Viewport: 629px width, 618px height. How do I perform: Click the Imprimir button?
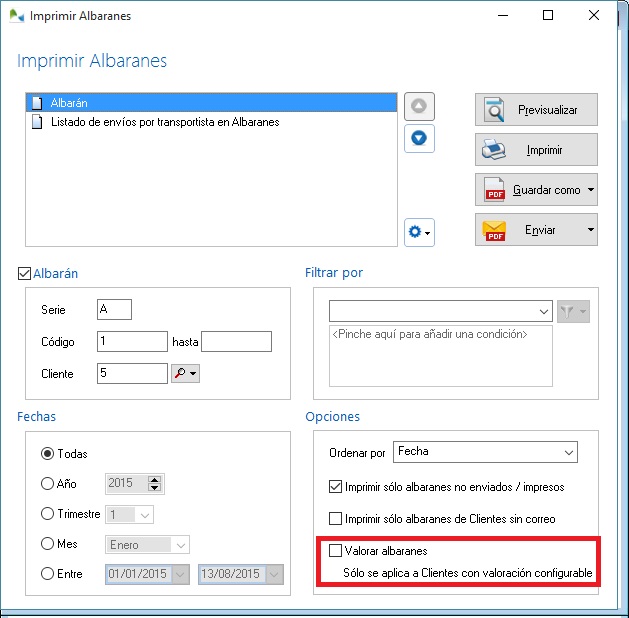pos(536,150)
